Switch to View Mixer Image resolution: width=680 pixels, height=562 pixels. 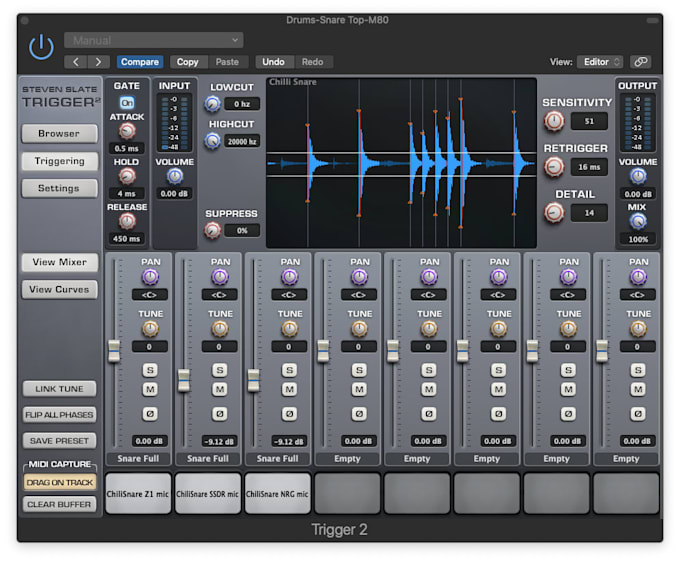[x=59, y=262]
